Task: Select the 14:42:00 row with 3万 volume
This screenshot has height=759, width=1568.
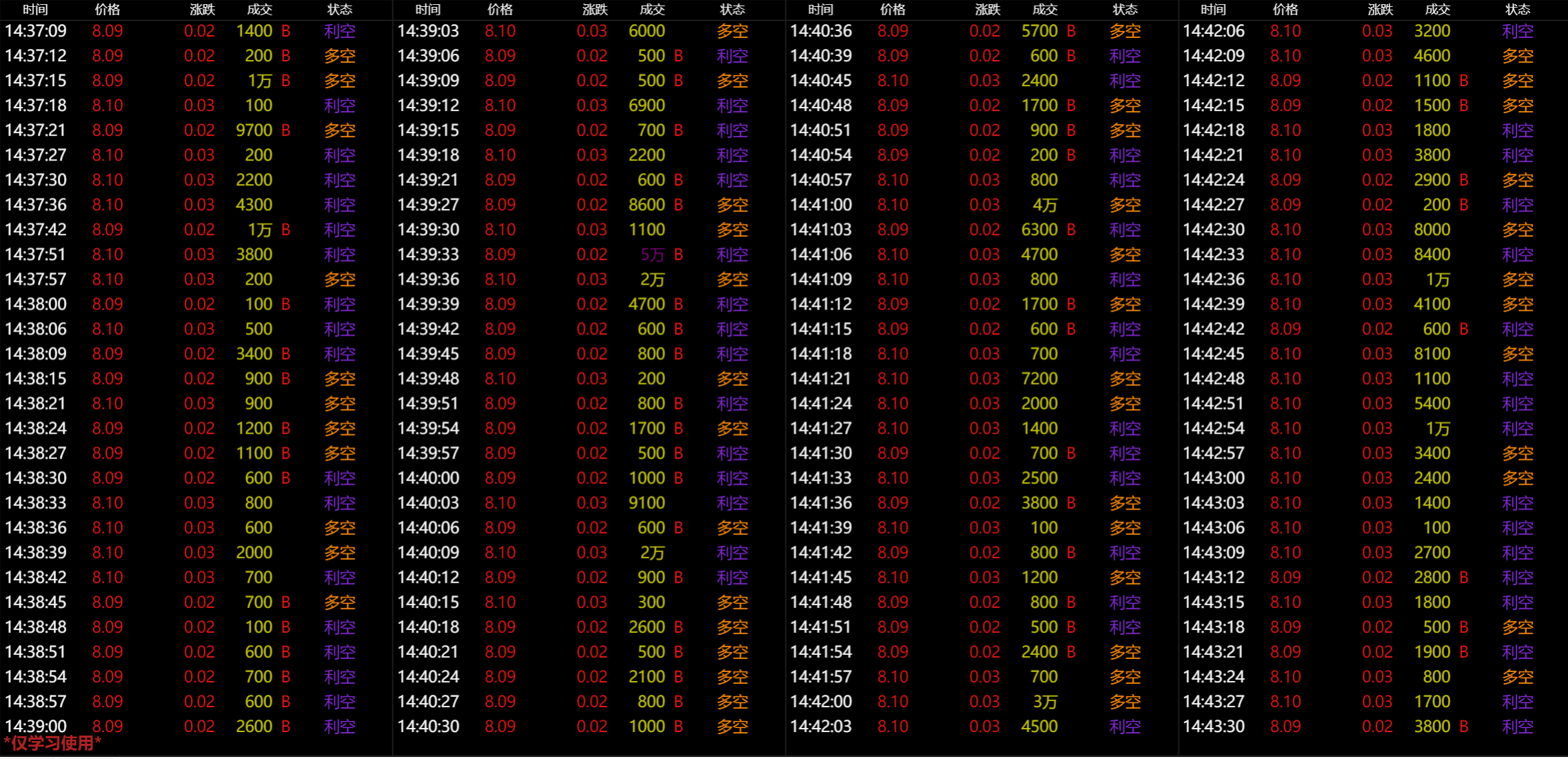Action: 1045,701
